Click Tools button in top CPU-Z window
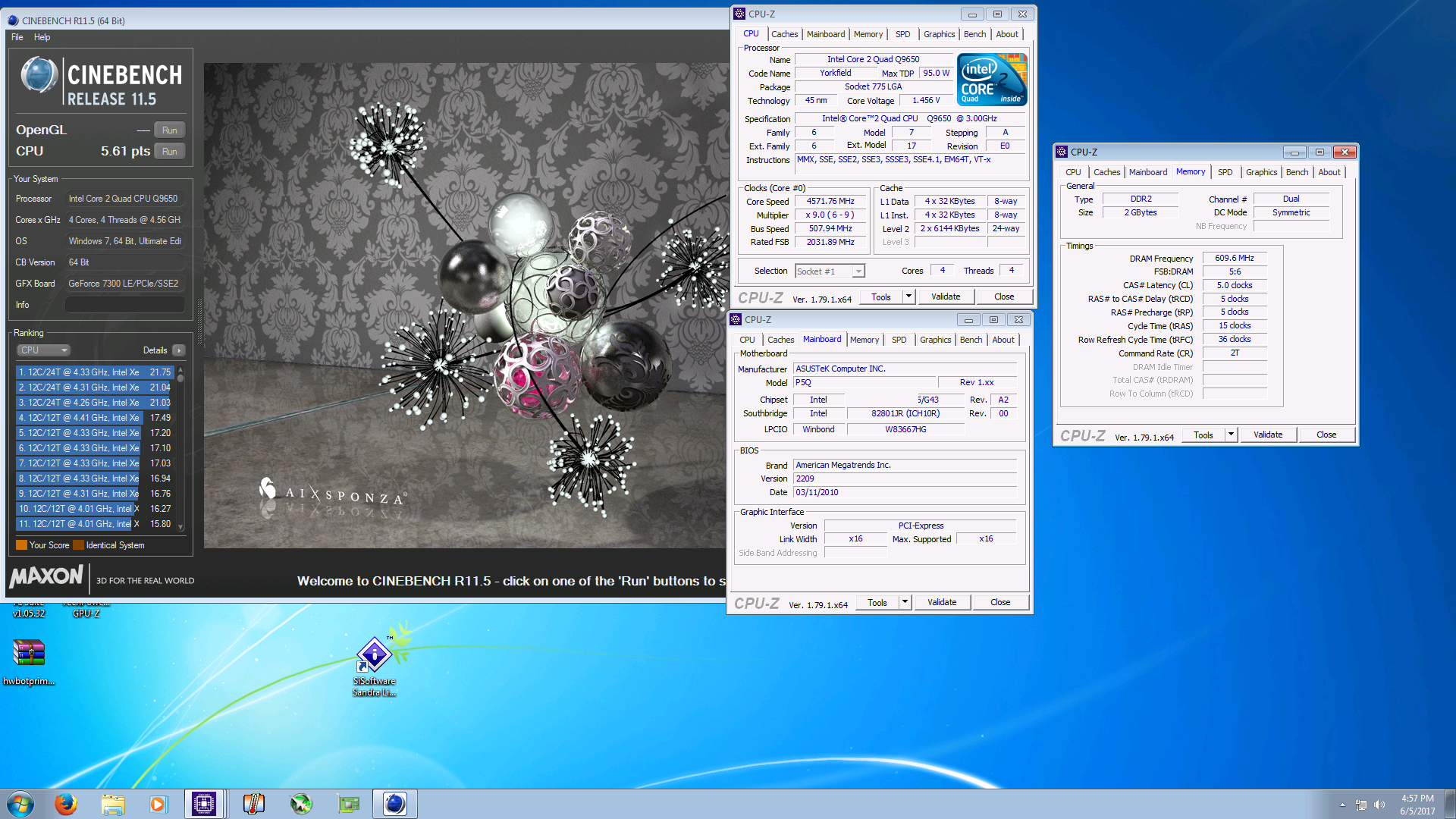 click(x=881, y=297)
